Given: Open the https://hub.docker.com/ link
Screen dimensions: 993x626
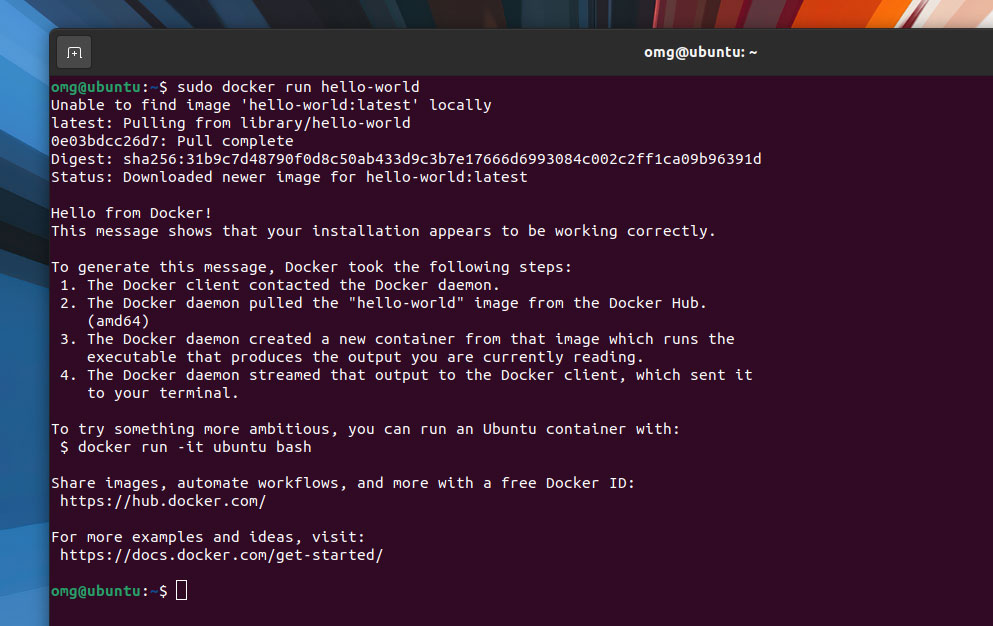Looking at the screenshot, I should tap(163, 501).
